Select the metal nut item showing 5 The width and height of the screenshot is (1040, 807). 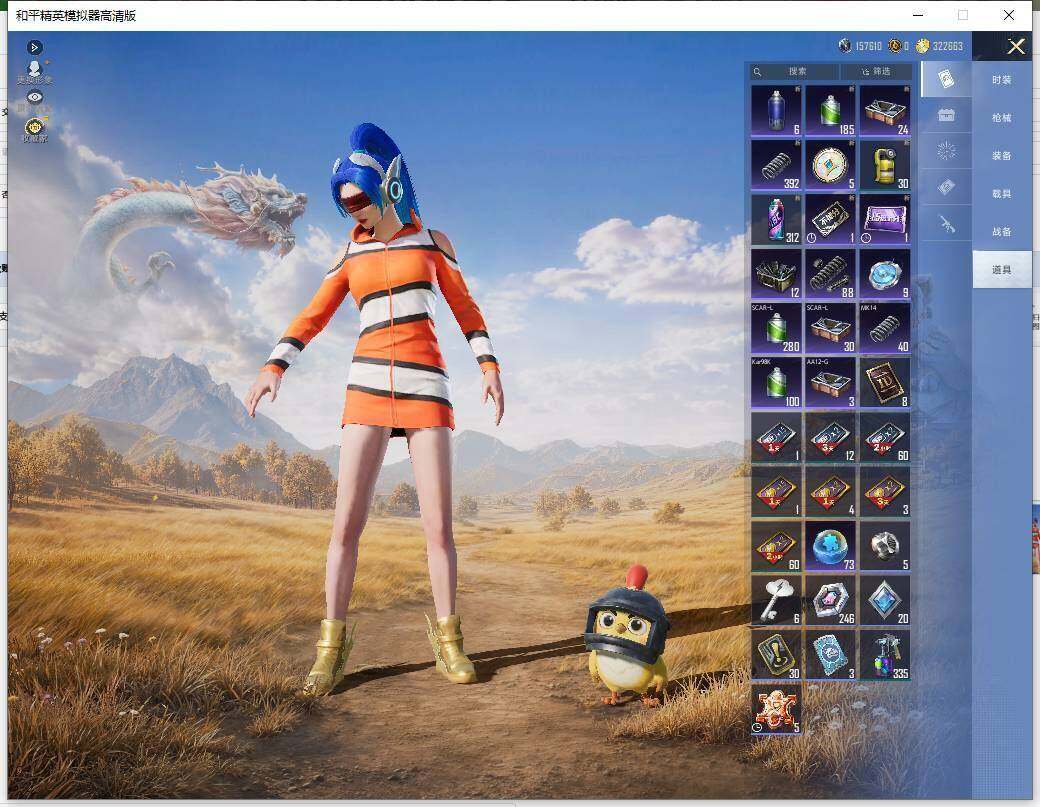[884, 546]
